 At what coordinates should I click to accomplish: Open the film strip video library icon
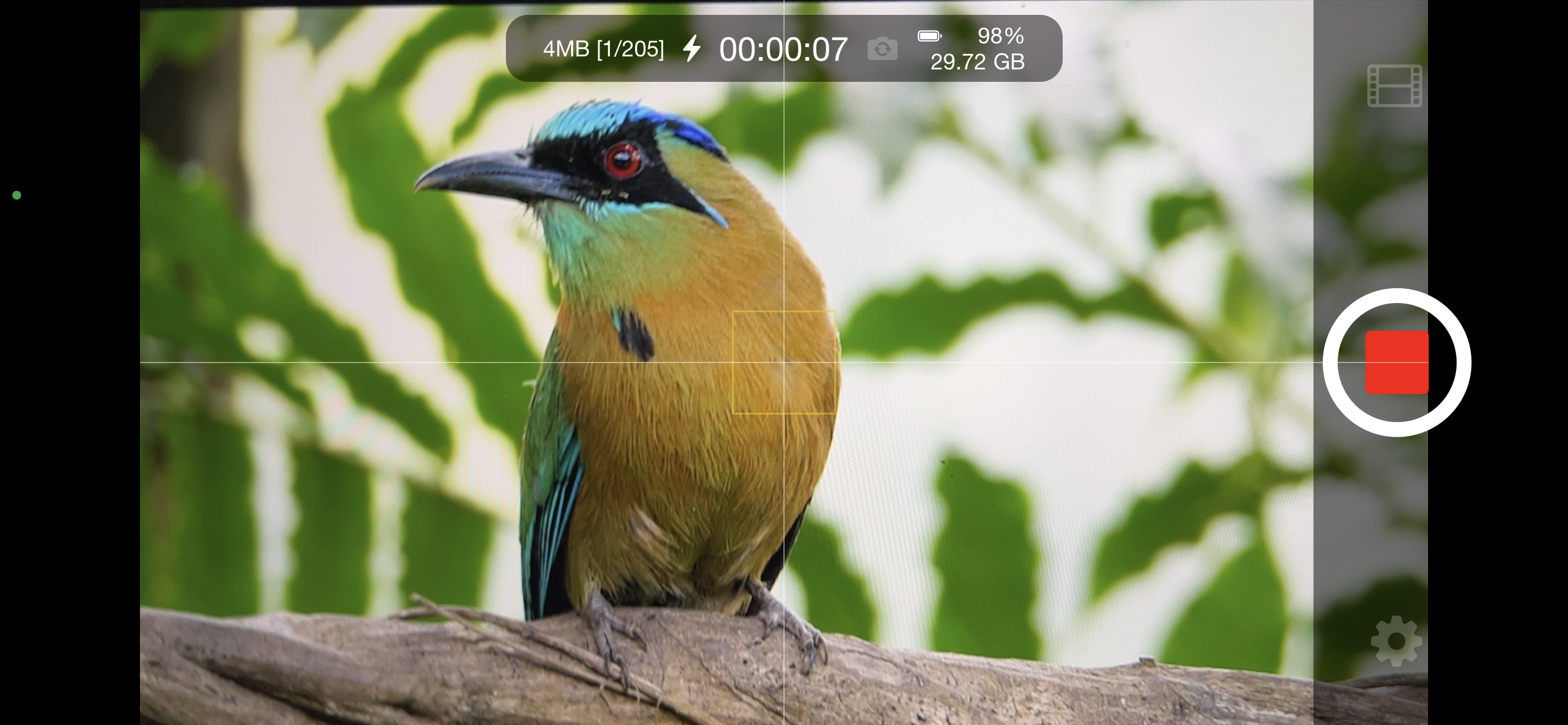[1395, 86]
